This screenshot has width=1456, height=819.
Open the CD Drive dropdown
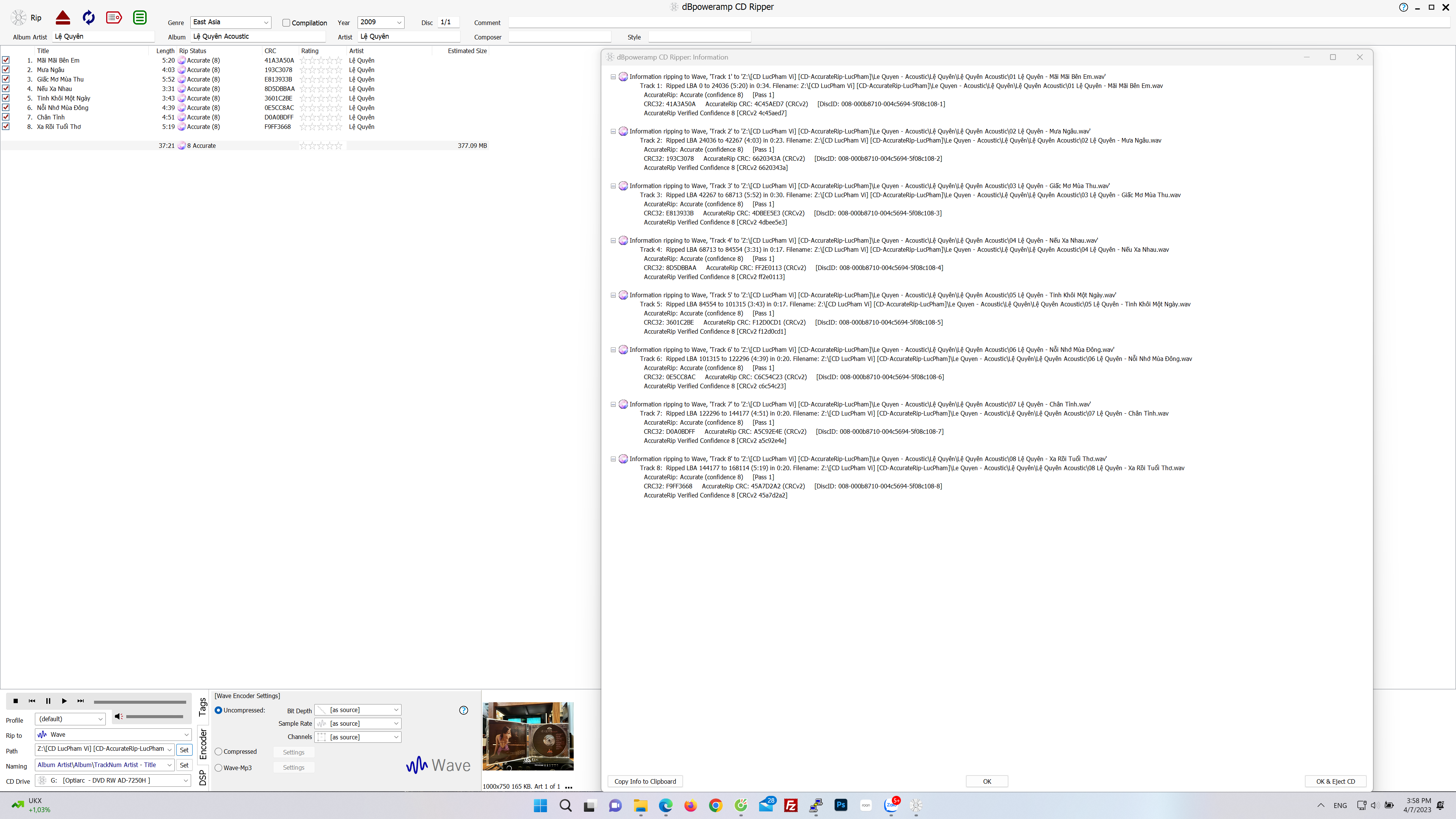pos(186,781)
